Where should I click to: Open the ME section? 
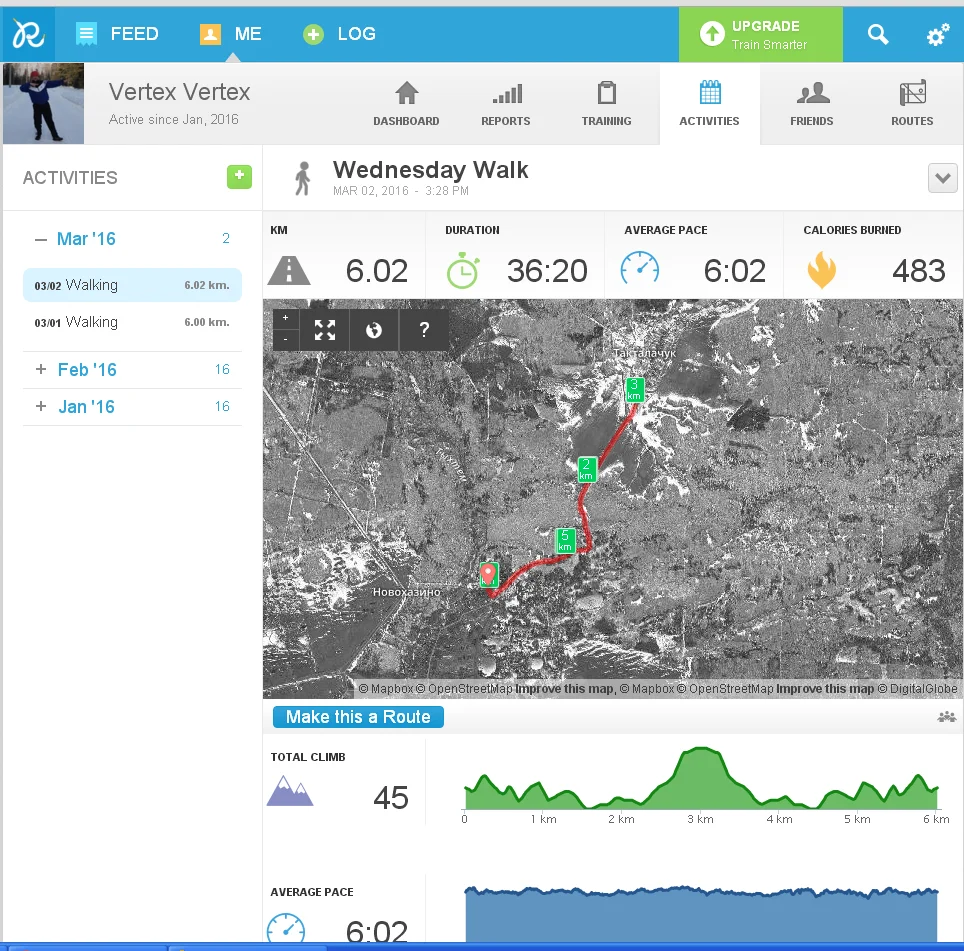(231, 34)
